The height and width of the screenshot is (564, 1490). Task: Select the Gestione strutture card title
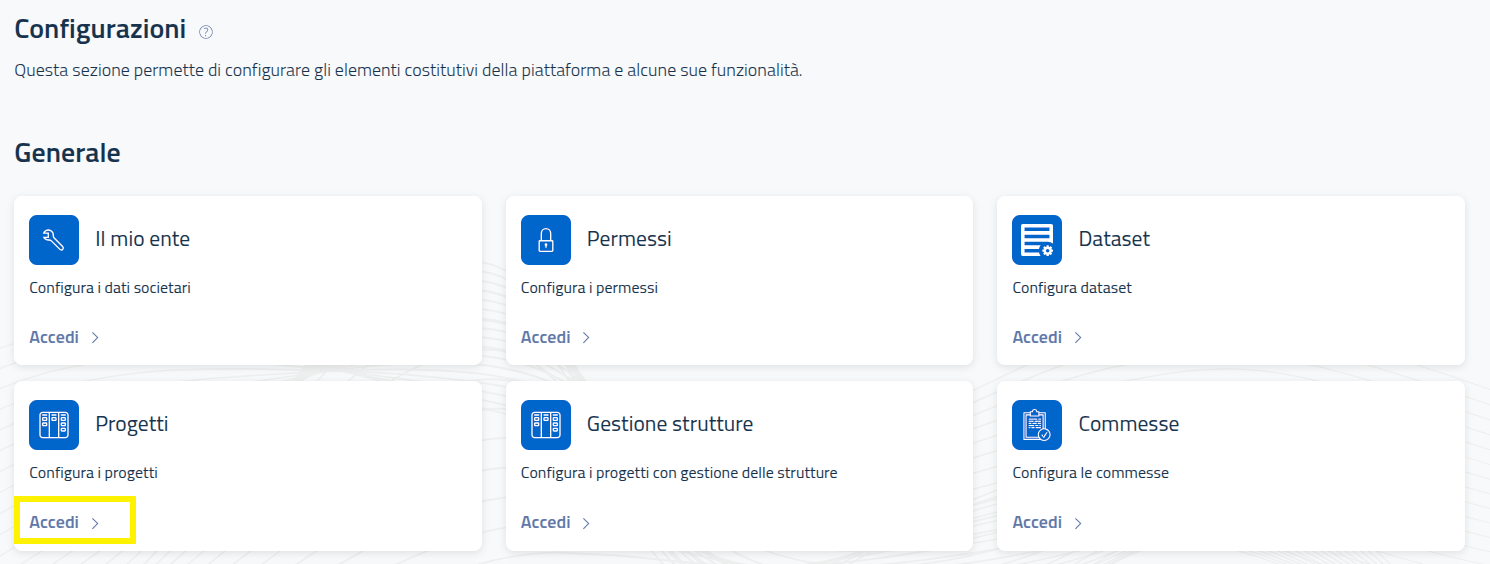point(670,424)
